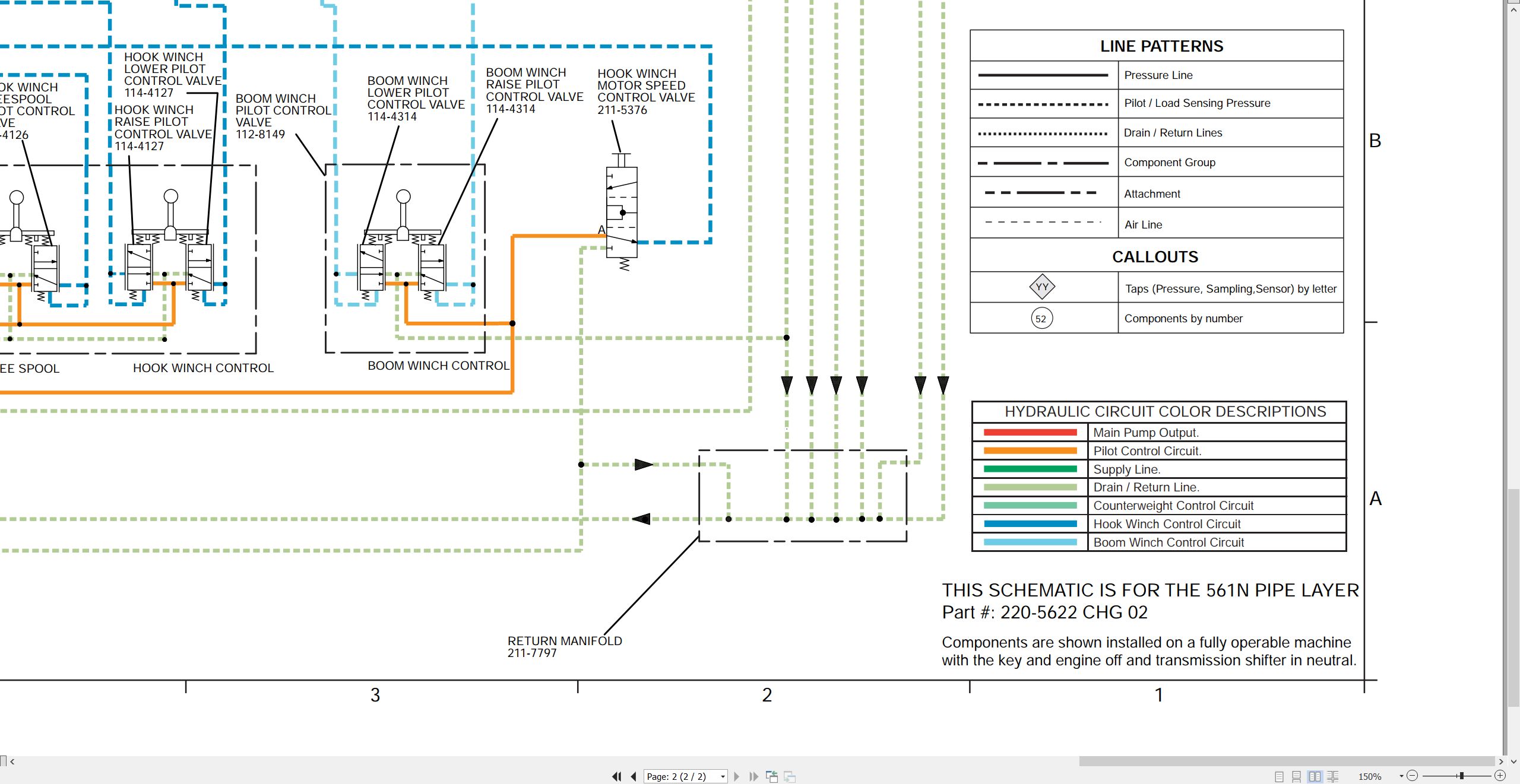Click the scroll left arrow

12,761
